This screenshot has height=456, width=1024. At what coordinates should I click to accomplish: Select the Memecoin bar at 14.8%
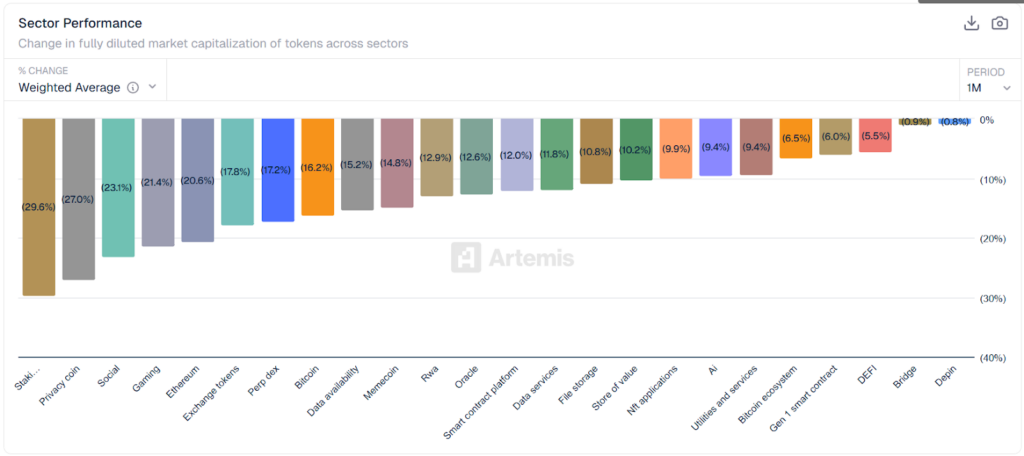pyautogui.click(x=397, y=162)
